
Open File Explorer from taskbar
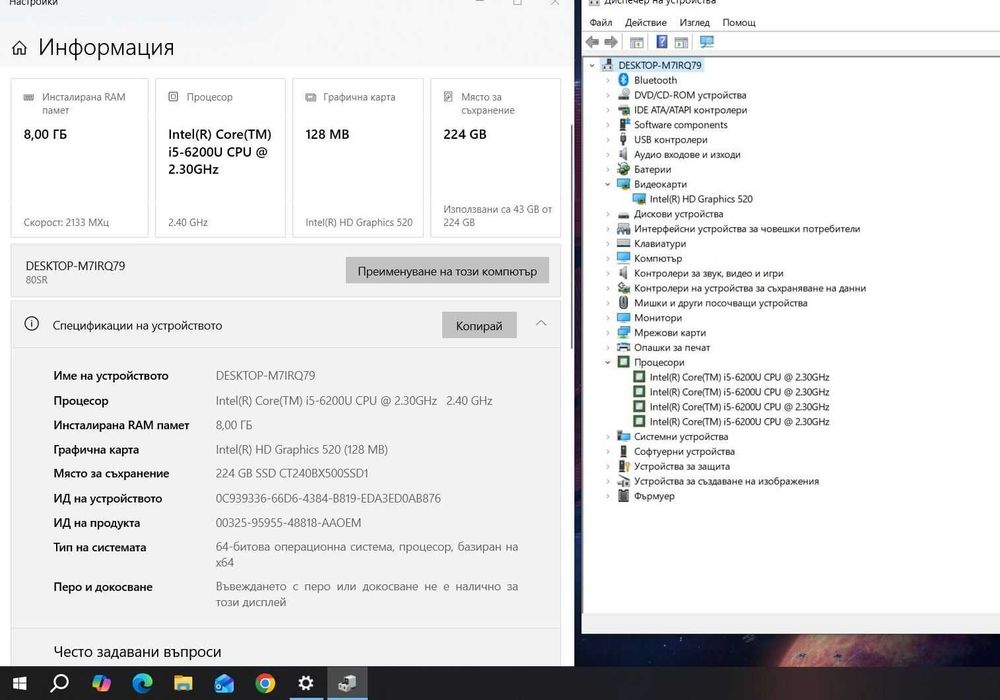(183, 683)
